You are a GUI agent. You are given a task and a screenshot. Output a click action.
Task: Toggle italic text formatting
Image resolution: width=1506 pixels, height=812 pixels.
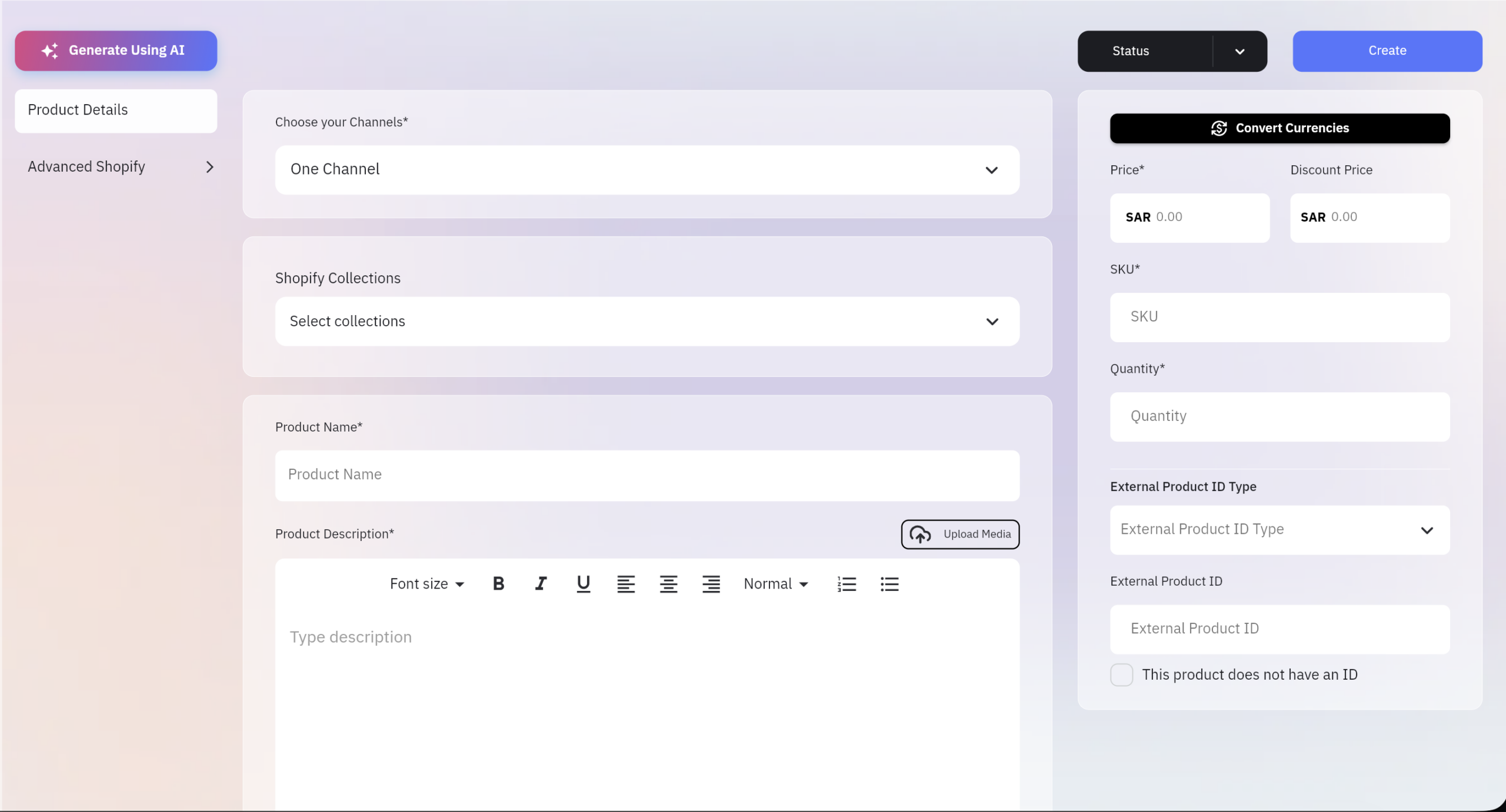click(x=541, y=584)
